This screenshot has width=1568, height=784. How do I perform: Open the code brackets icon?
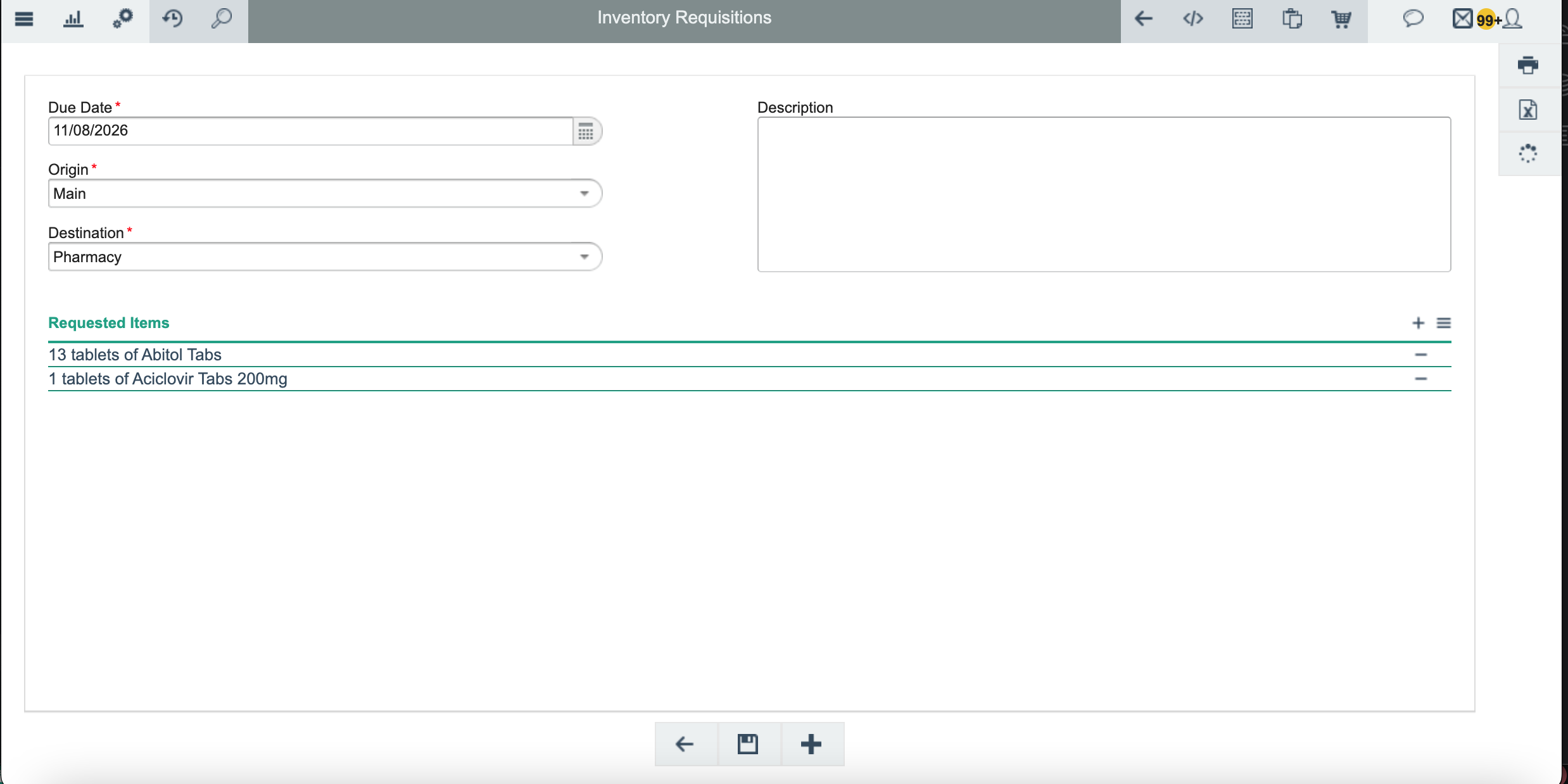(1193, 19)
